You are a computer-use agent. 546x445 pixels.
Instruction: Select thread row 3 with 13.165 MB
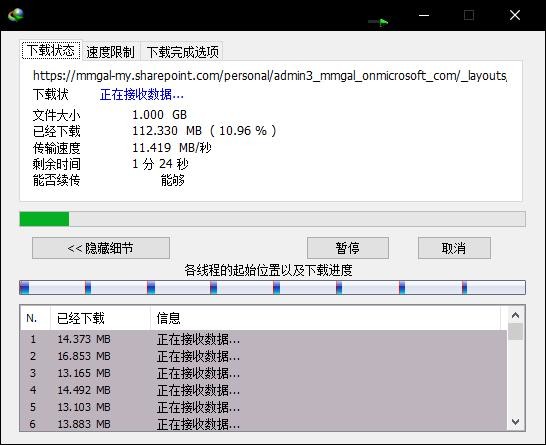tap(263, 373)
